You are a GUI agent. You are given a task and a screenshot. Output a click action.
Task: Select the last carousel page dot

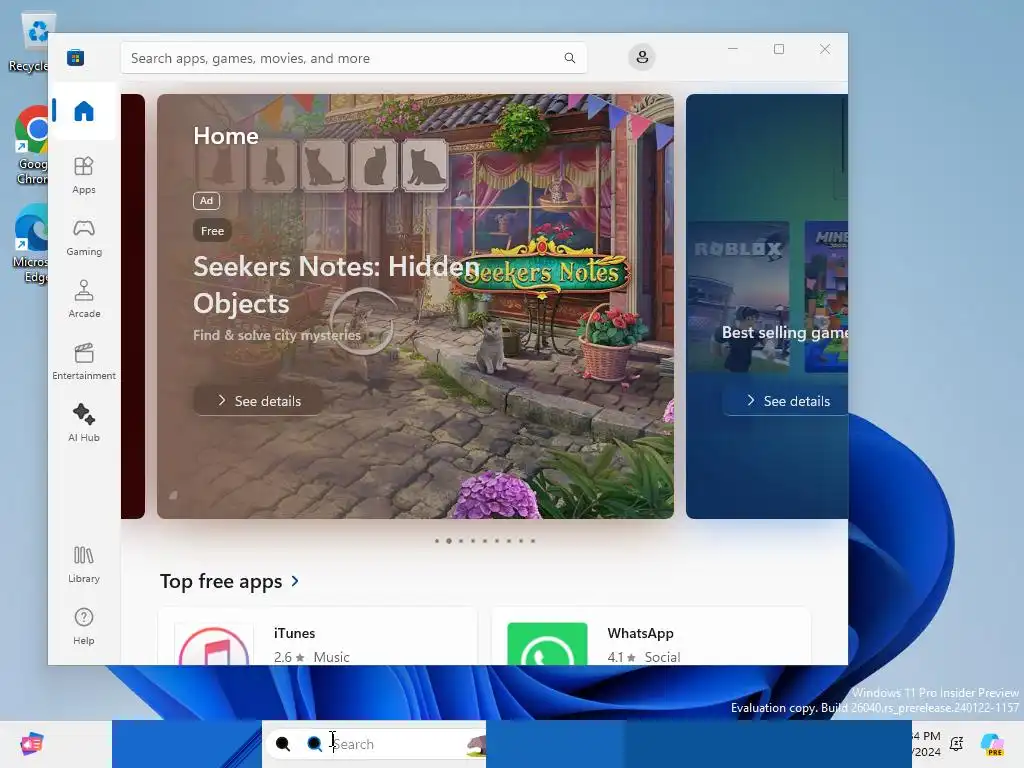(x=533, y=541)
